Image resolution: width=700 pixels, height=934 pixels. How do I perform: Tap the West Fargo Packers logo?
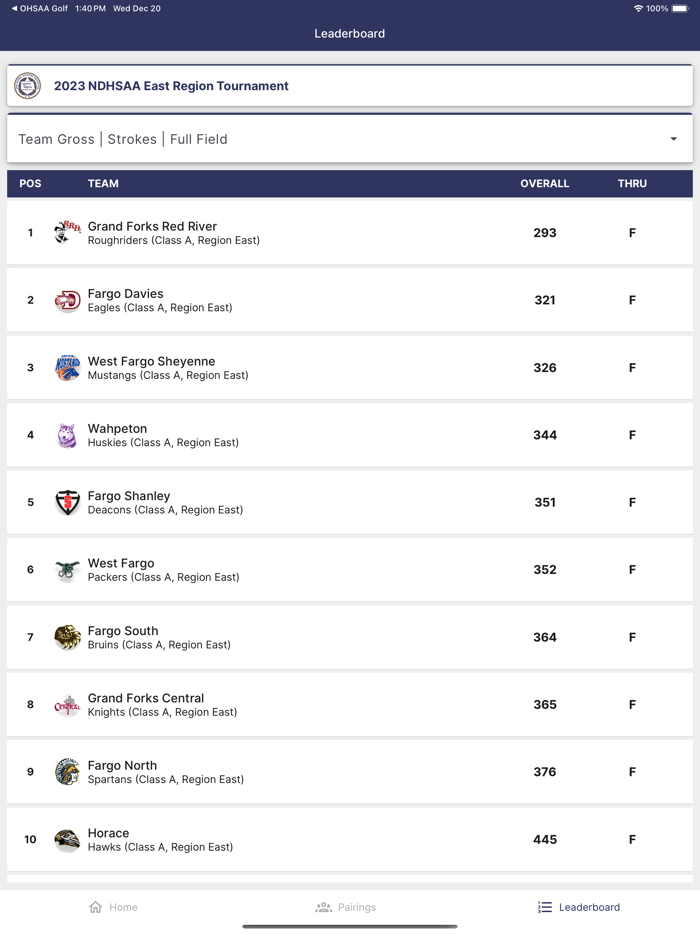(67, 570)
